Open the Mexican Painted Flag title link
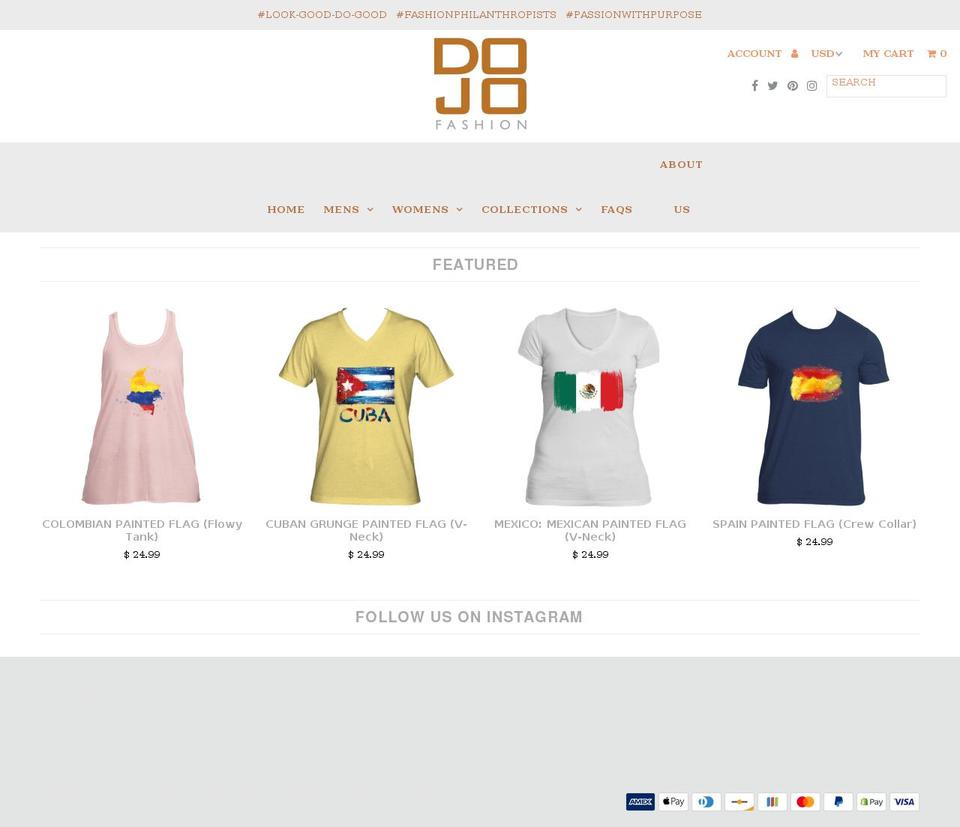The image size is (960, 827). point(590,530)
